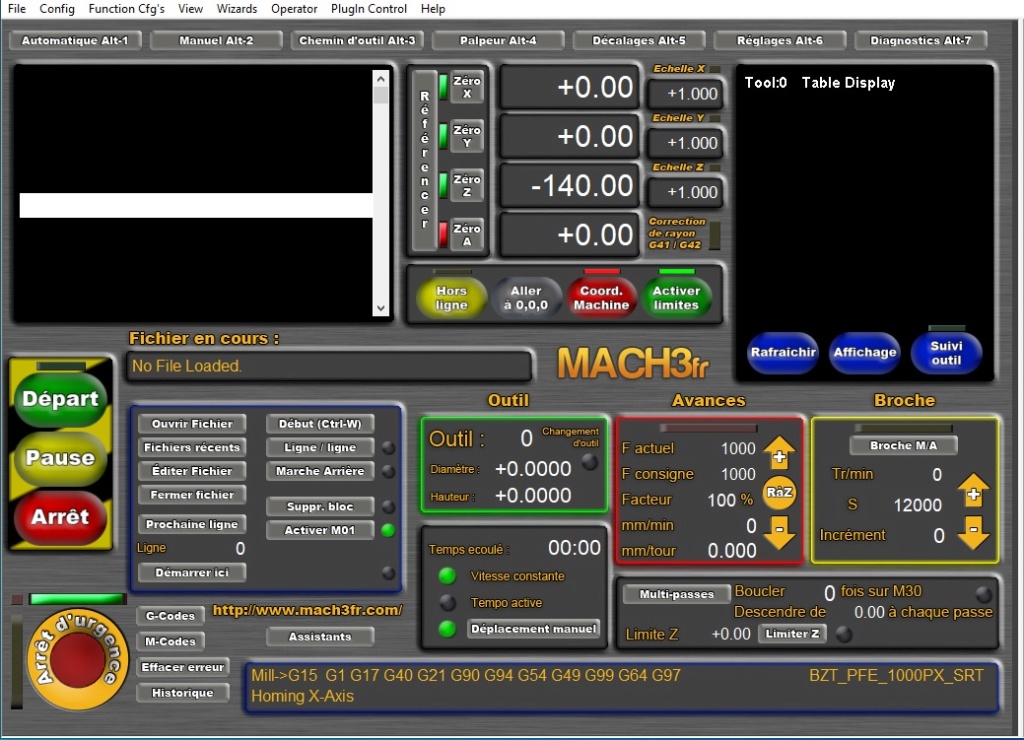
Task: Click the blue Affichage button
Action: [x=865, y=353]
